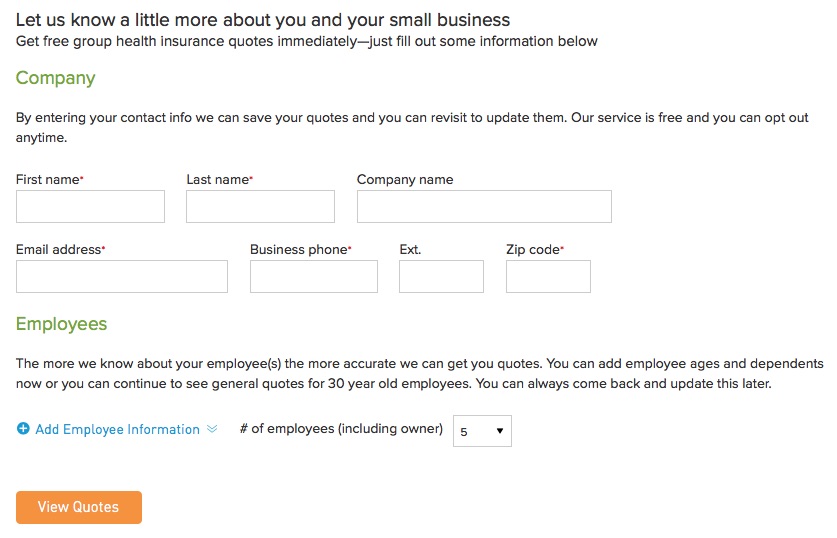Select the Ext. input field
837x538 pixels.
(441, 276)
